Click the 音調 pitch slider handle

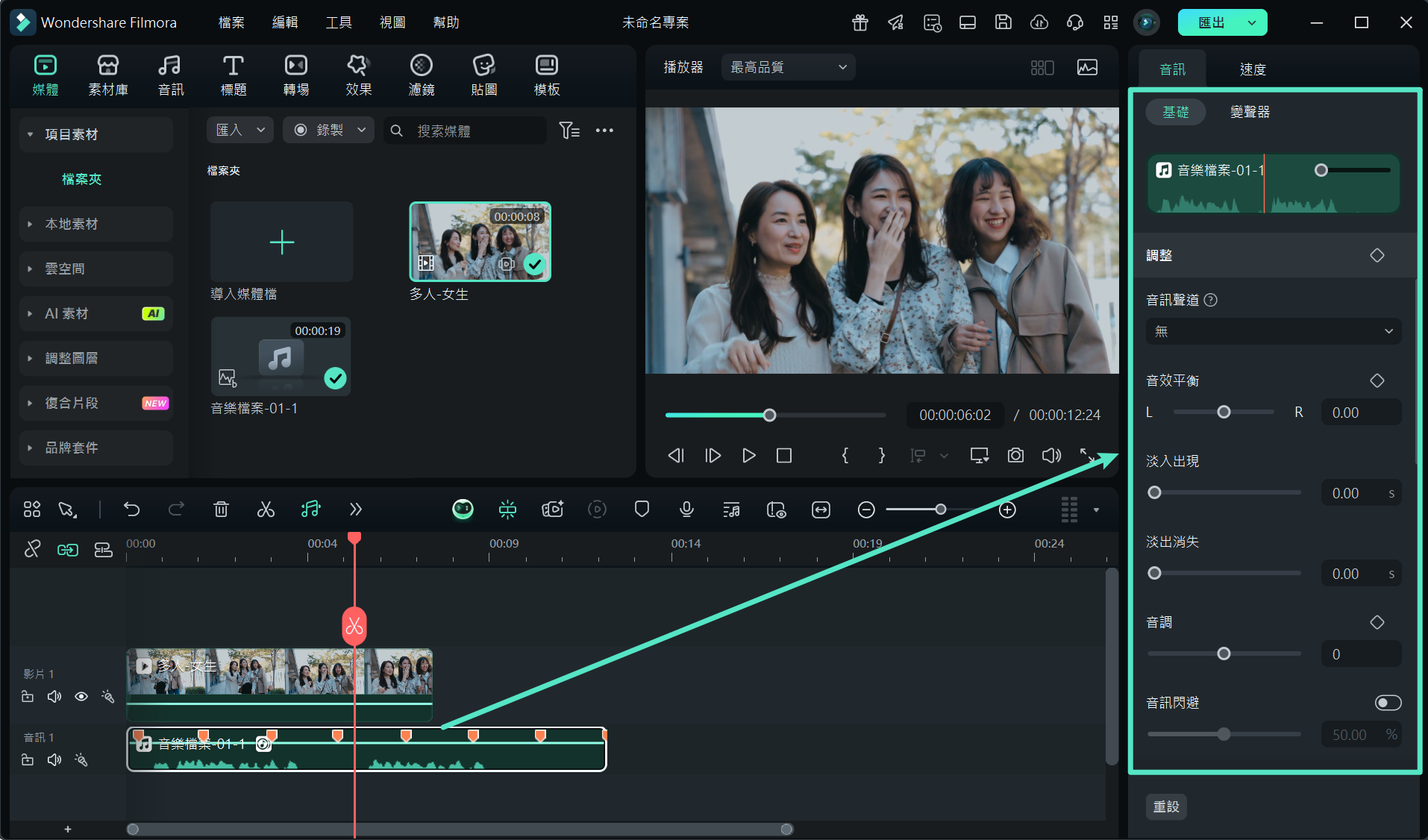point(1224,653)
